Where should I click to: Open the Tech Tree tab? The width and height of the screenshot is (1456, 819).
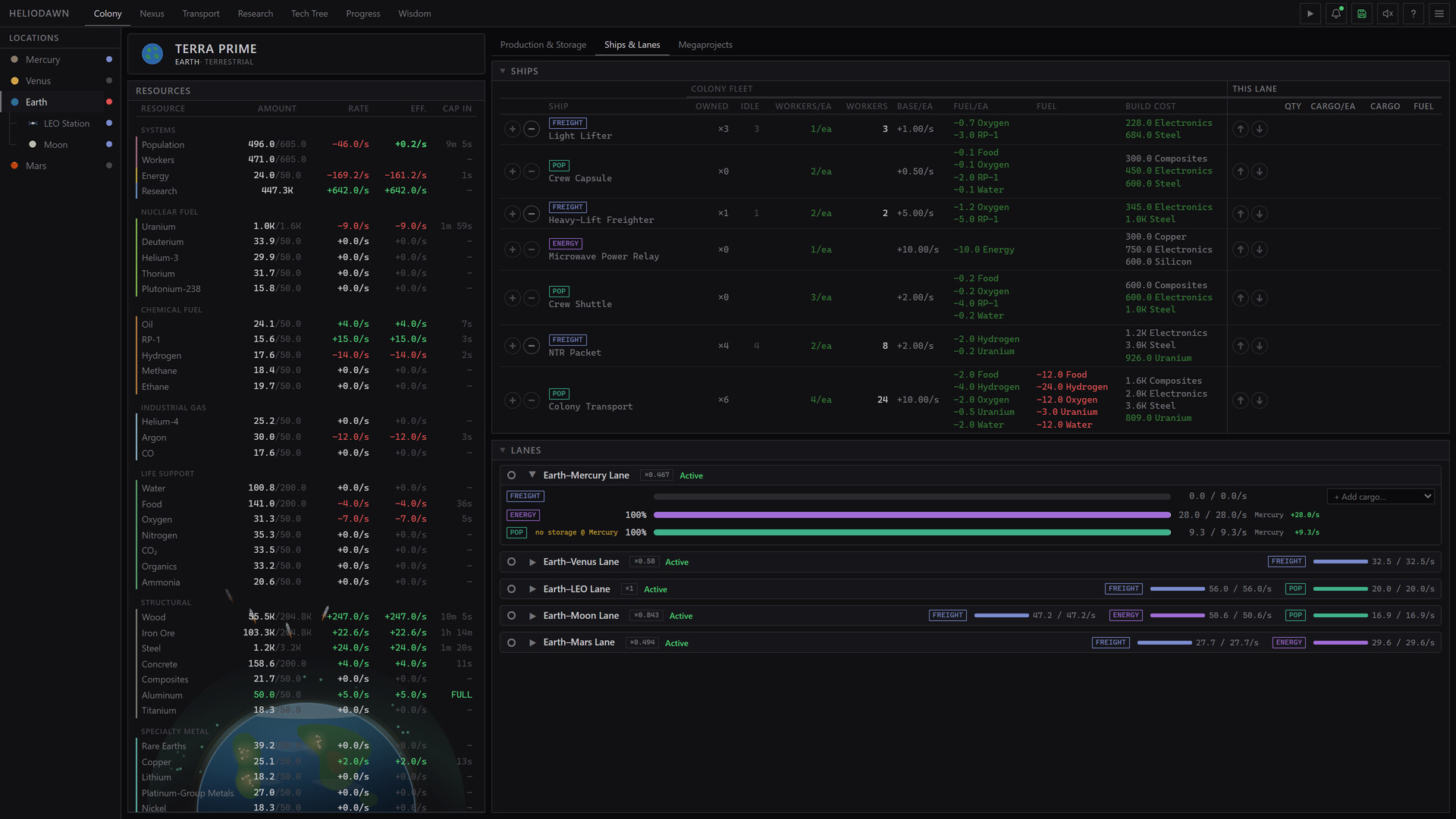309,14
